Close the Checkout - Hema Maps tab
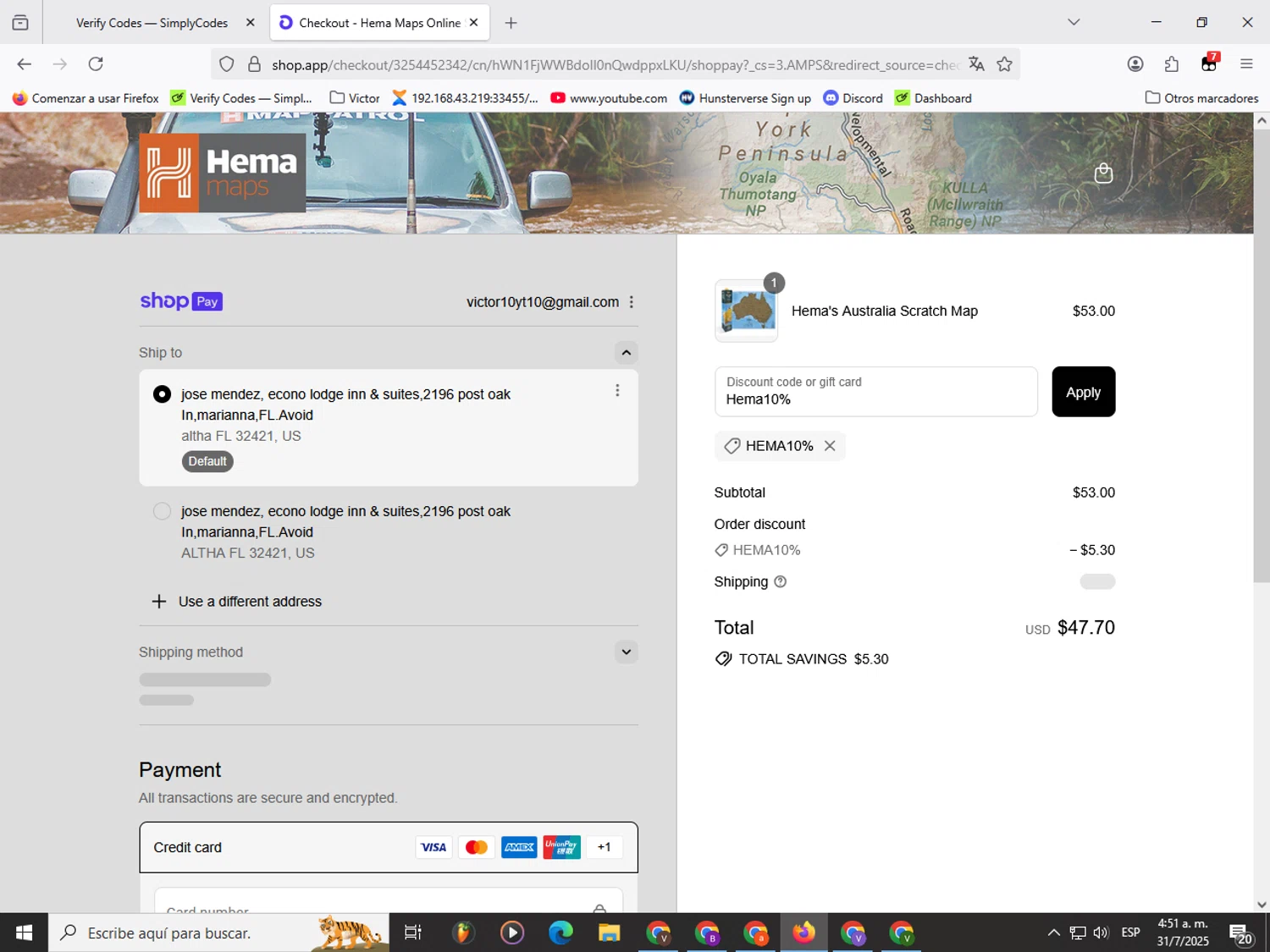This screenshot has width=1270, height=952. tap(474, 23)
